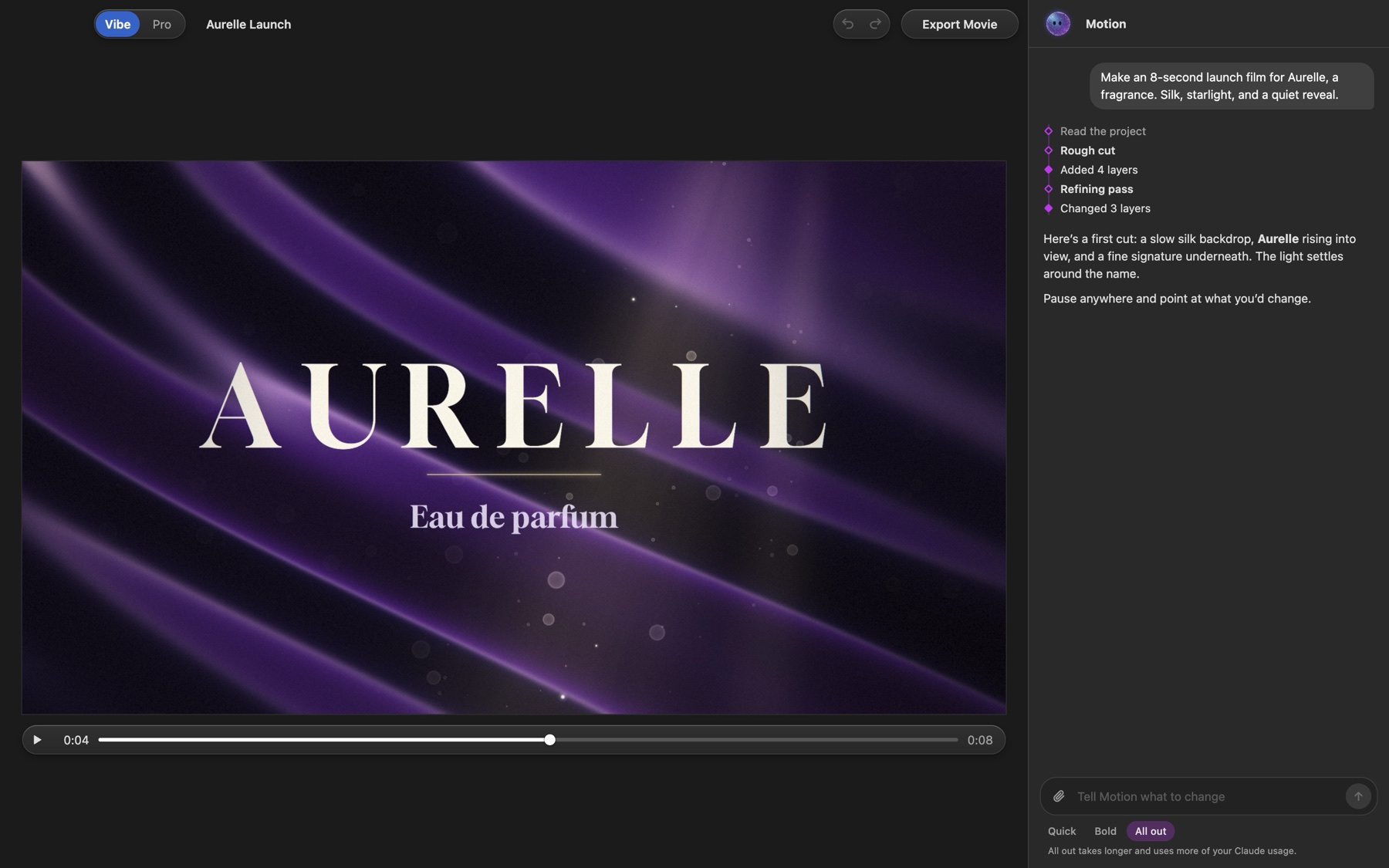This screenshot has height=868, width=1389.
Task: Click the redo arrow icon
Action: coord(875,24)
